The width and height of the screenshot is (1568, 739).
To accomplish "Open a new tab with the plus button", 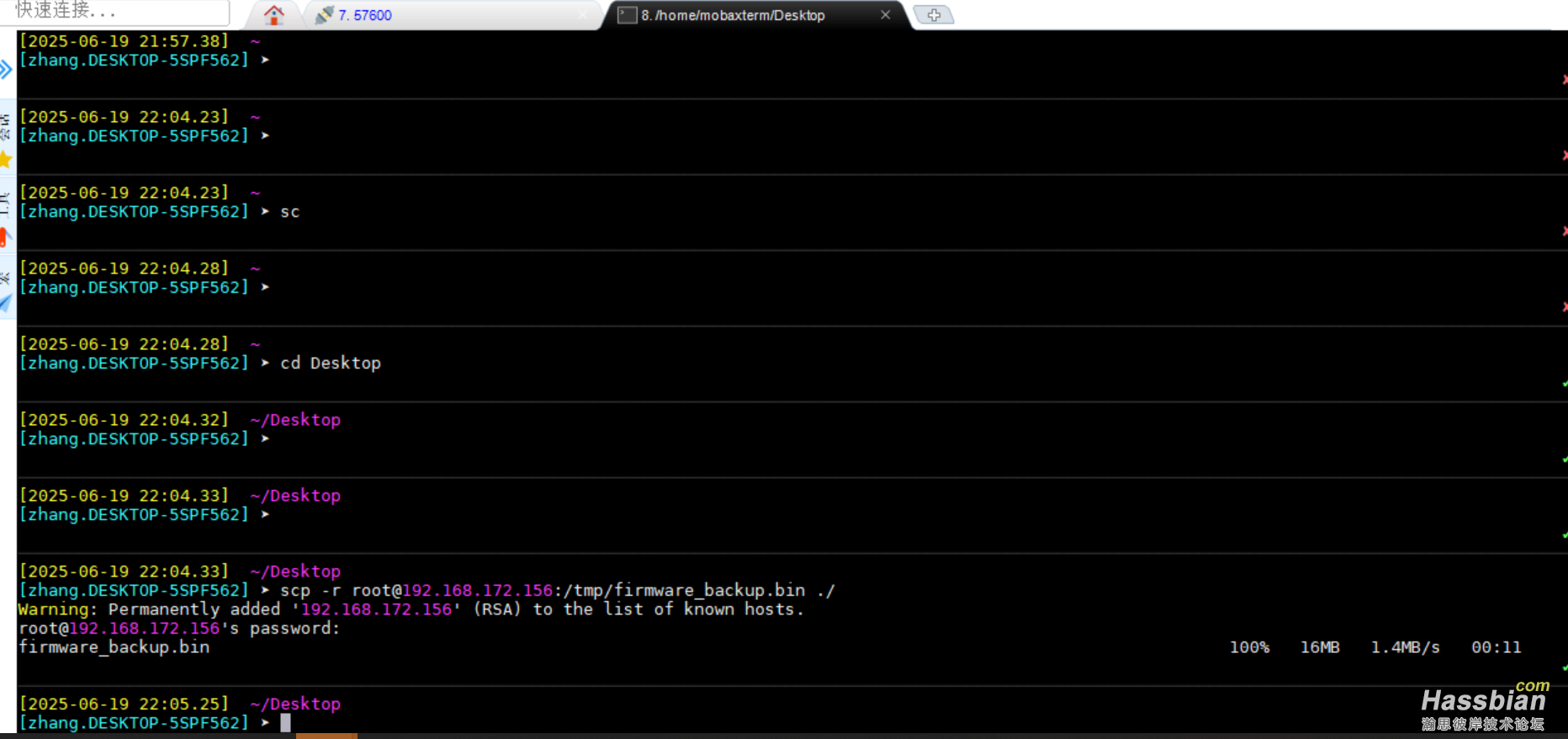I will [x=934, y=15].
